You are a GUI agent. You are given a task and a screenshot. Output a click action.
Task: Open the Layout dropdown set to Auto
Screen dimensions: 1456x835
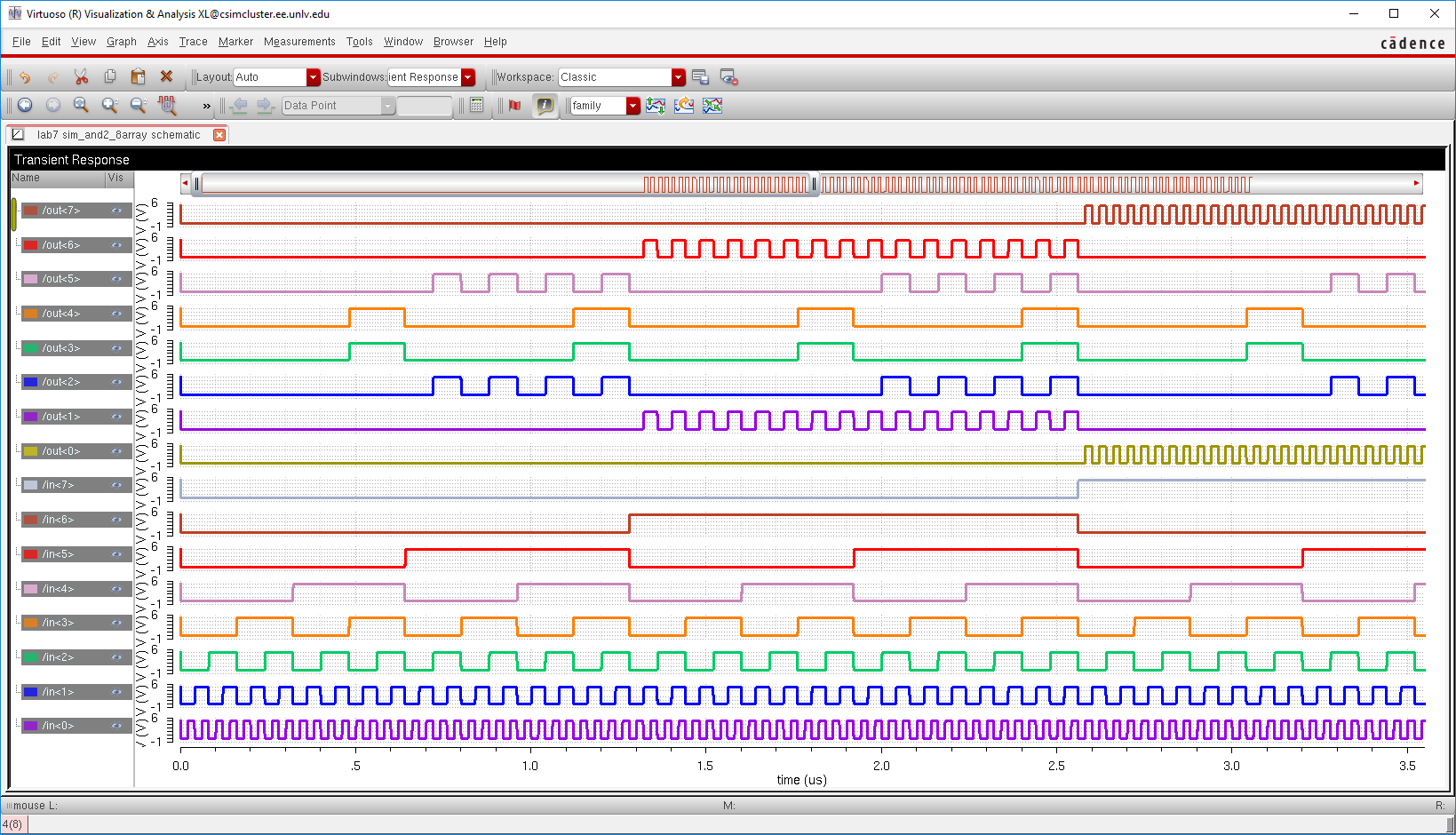(x=313, y=77)
